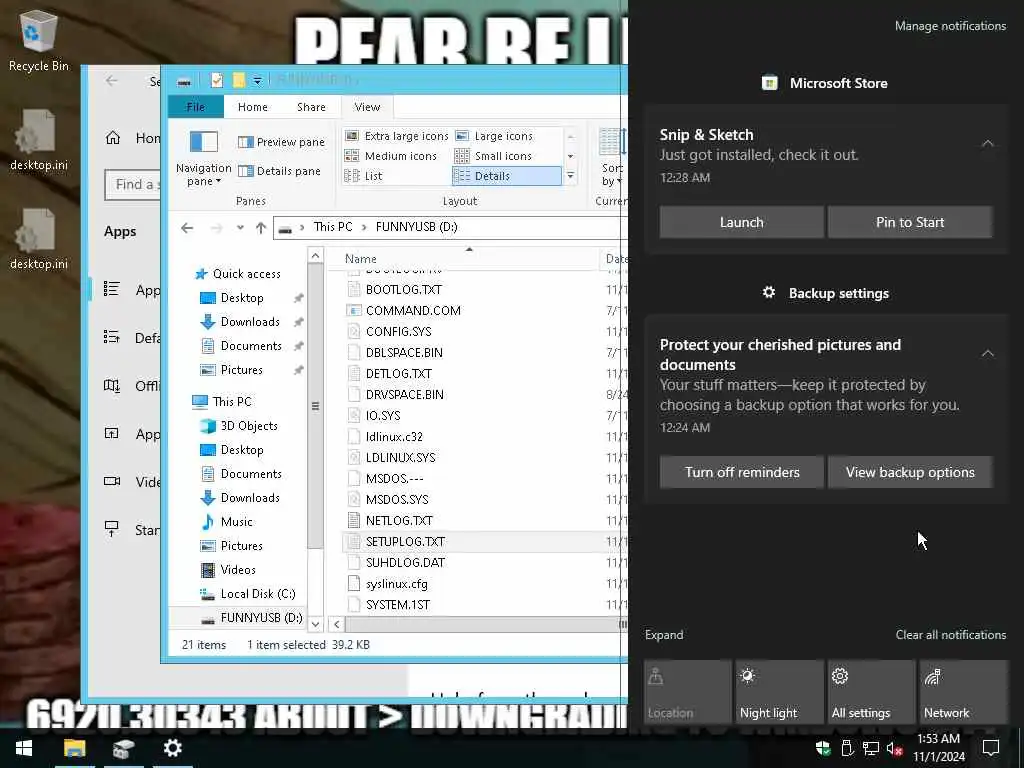The height and width of the screenshot is (768, 1024).
Task: Click navigation pane scroll up arrow
Action: [x=315, y=255]
